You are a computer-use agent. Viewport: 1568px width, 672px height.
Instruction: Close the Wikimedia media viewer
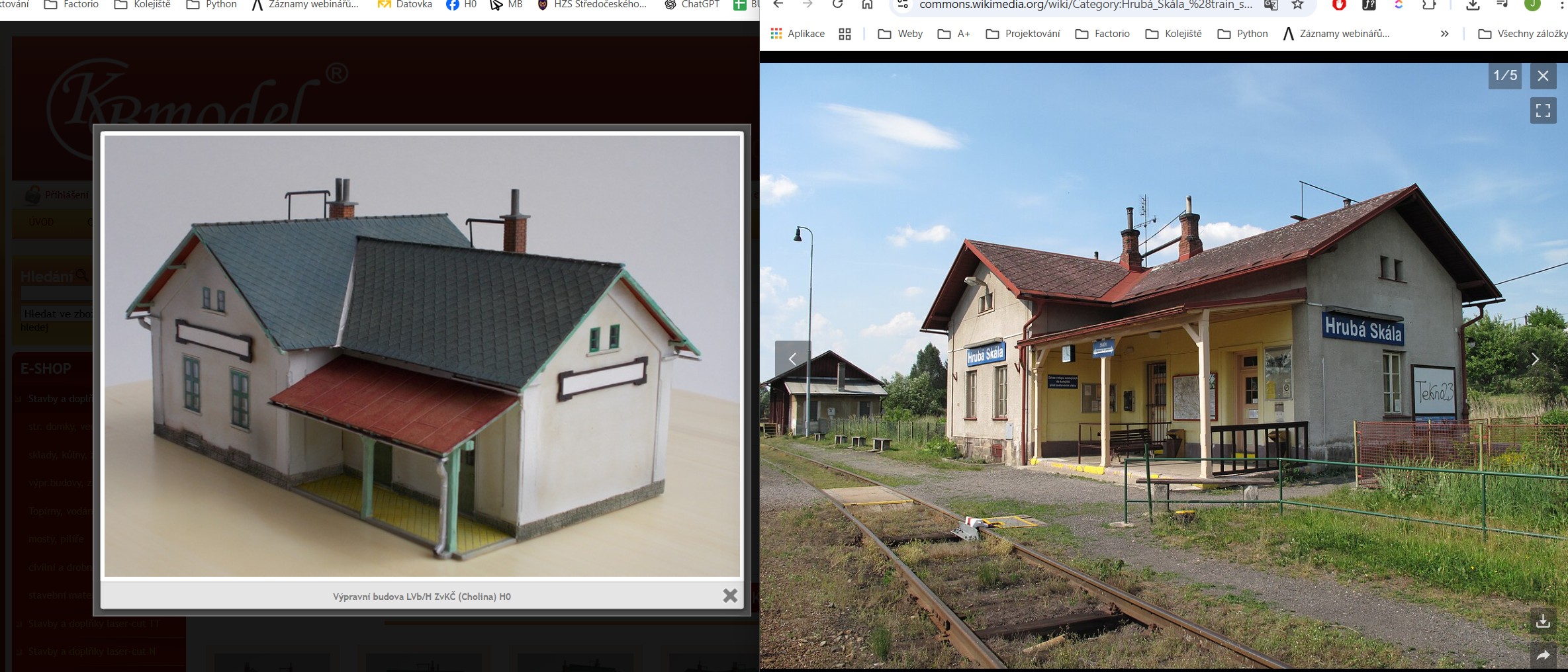1543,75
